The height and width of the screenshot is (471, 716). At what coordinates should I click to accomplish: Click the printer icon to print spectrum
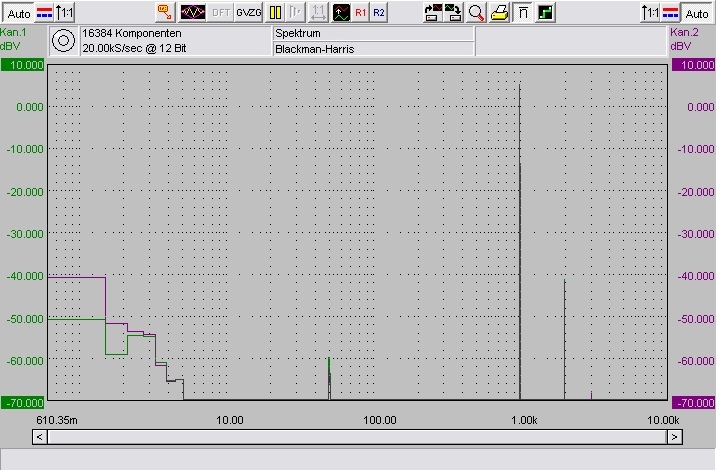[x=499, y=13]
